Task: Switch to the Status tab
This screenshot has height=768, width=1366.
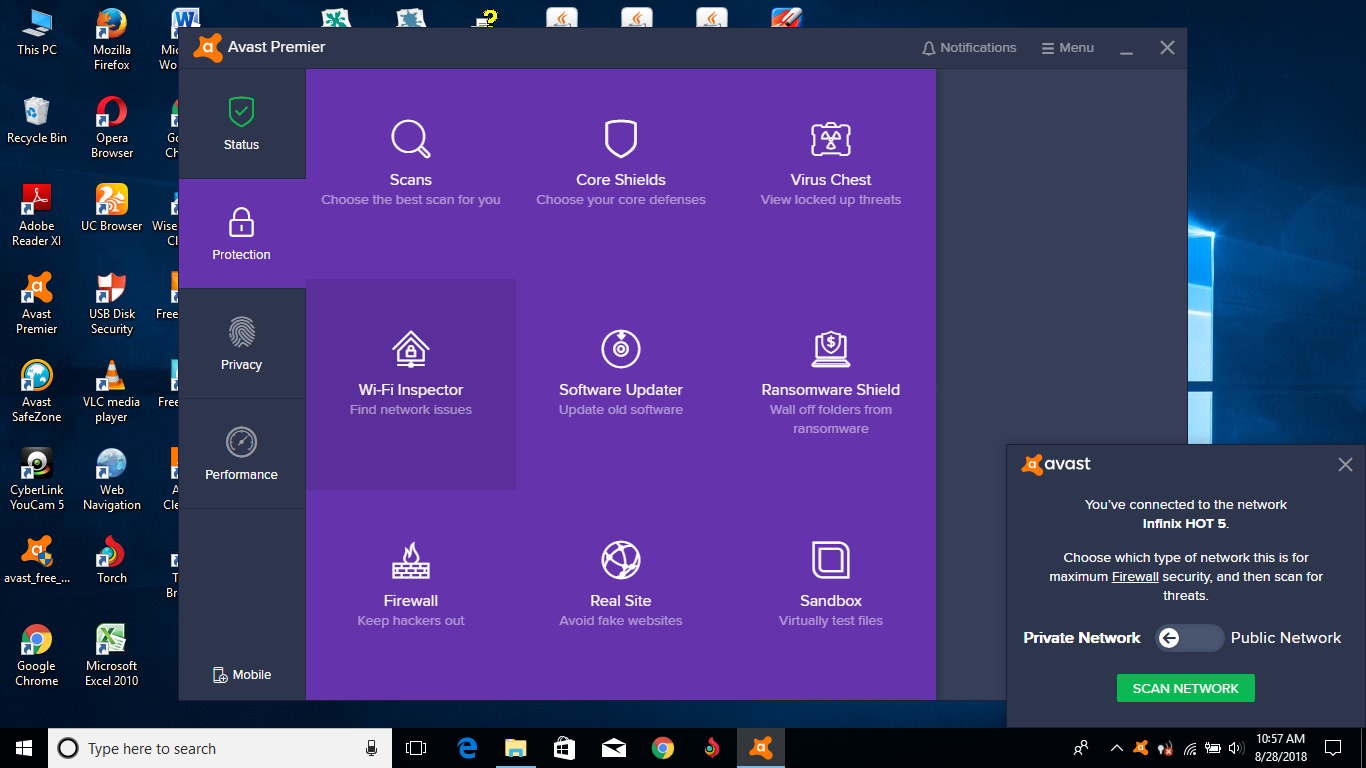Action: 242,124
